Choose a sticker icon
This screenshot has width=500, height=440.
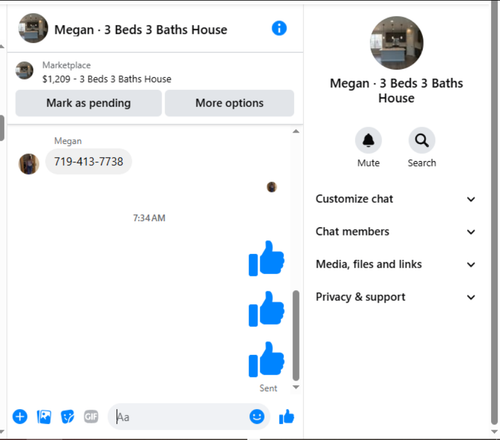[x=68, y=417]
